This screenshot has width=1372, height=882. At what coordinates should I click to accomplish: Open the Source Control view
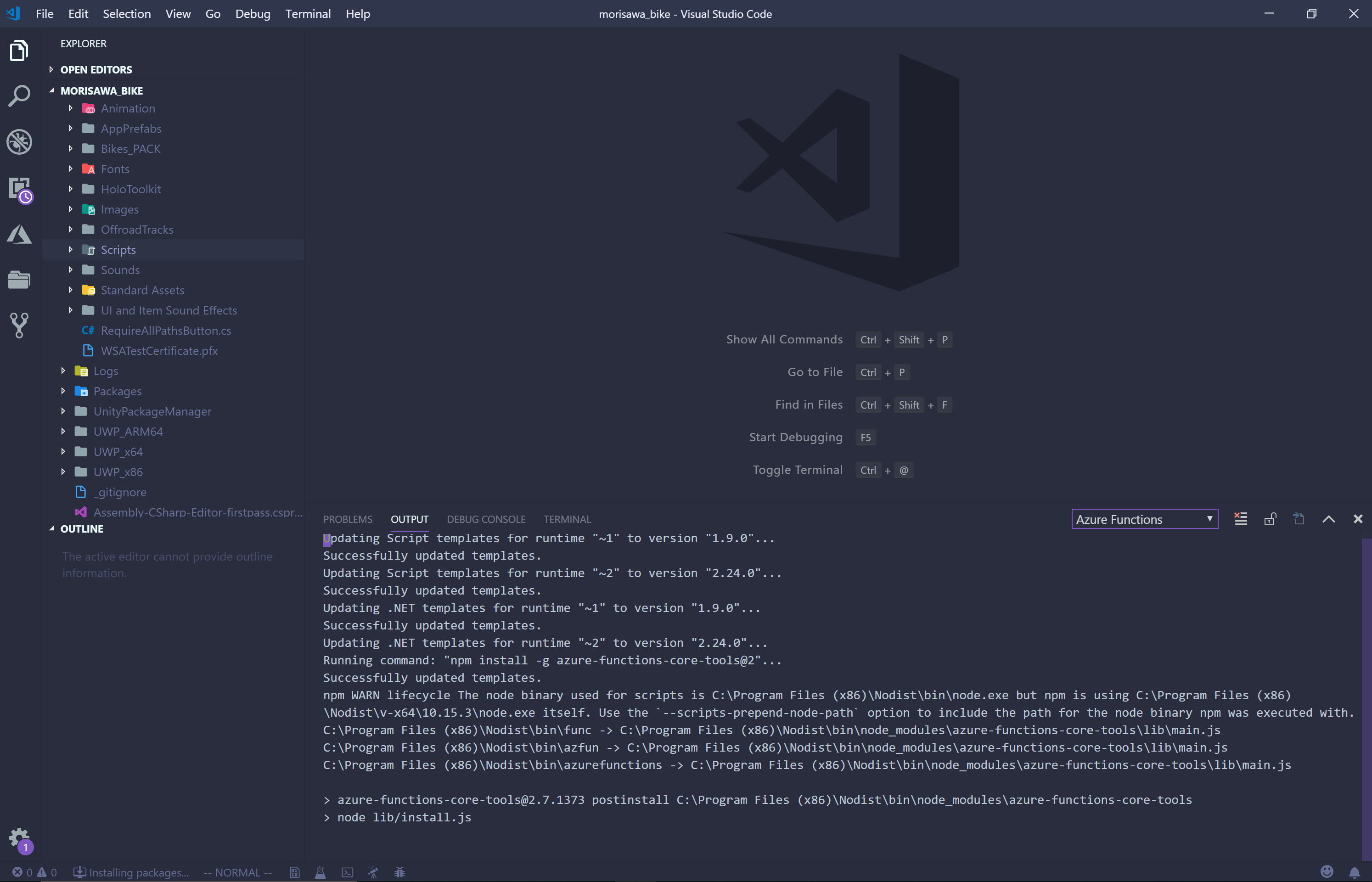(19, 326)
